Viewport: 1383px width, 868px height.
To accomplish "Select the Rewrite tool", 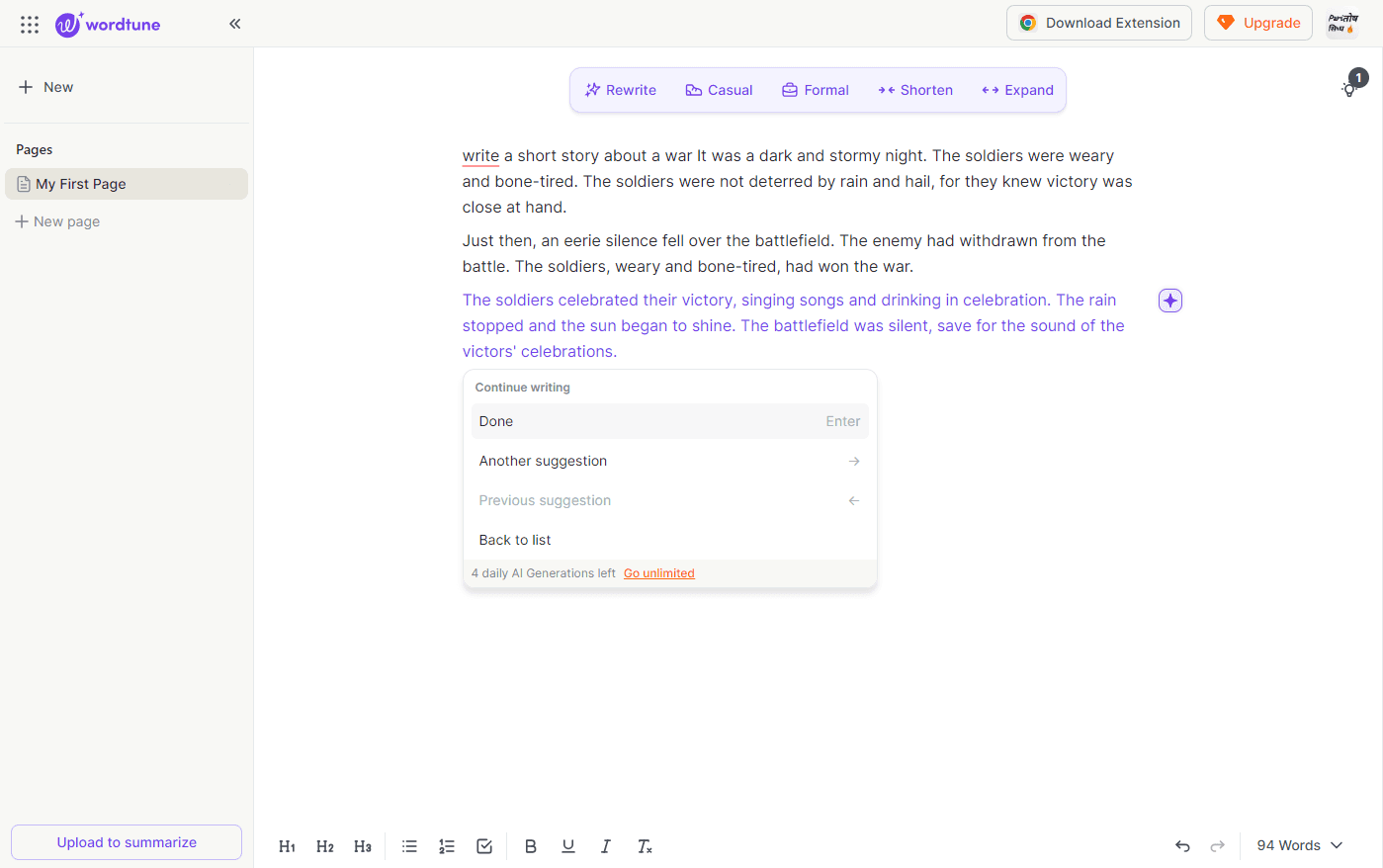I will pos(620,89).
